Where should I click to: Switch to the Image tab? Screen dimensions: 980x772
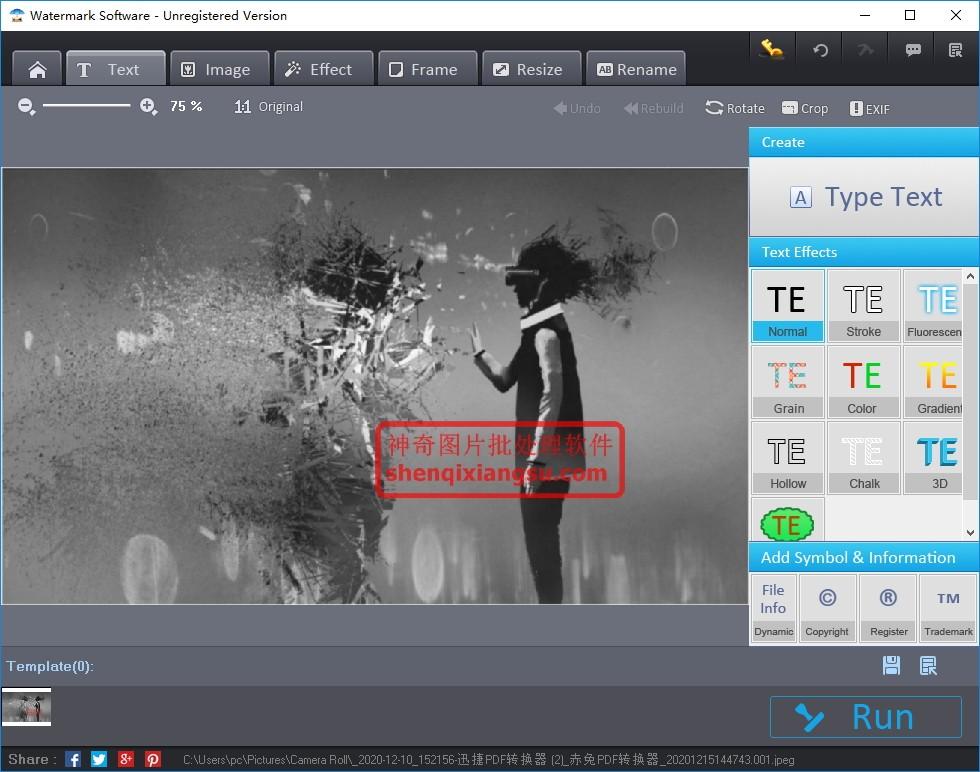click(220, 69)
